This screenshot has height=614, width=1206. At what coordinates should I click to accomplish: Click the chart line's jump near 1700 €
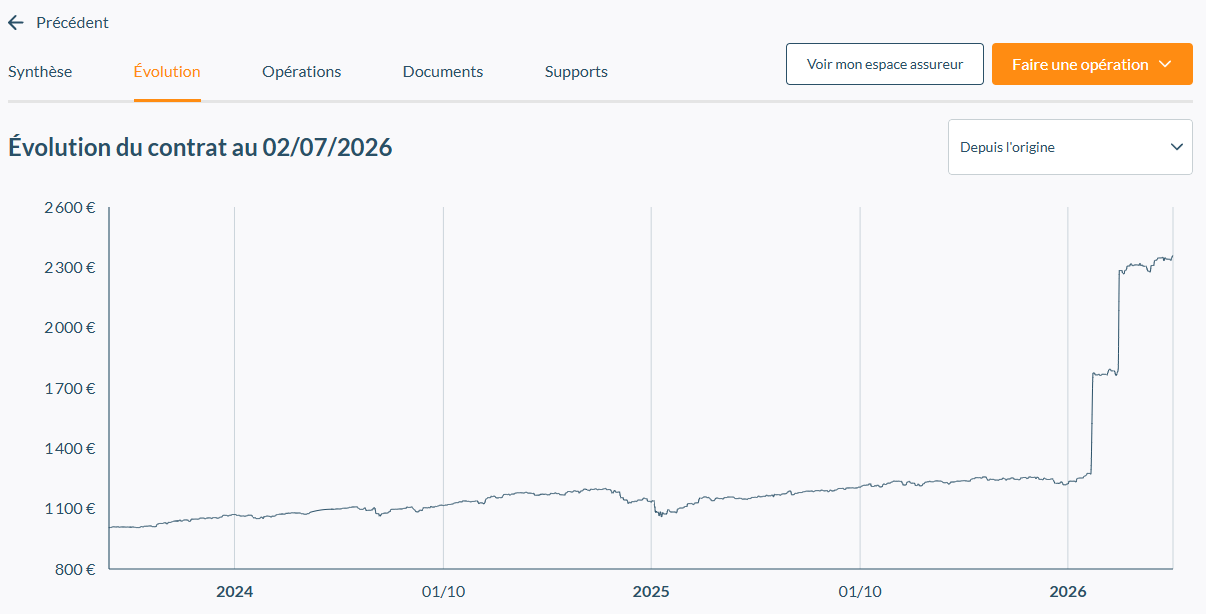click(x=1092, y=420)
